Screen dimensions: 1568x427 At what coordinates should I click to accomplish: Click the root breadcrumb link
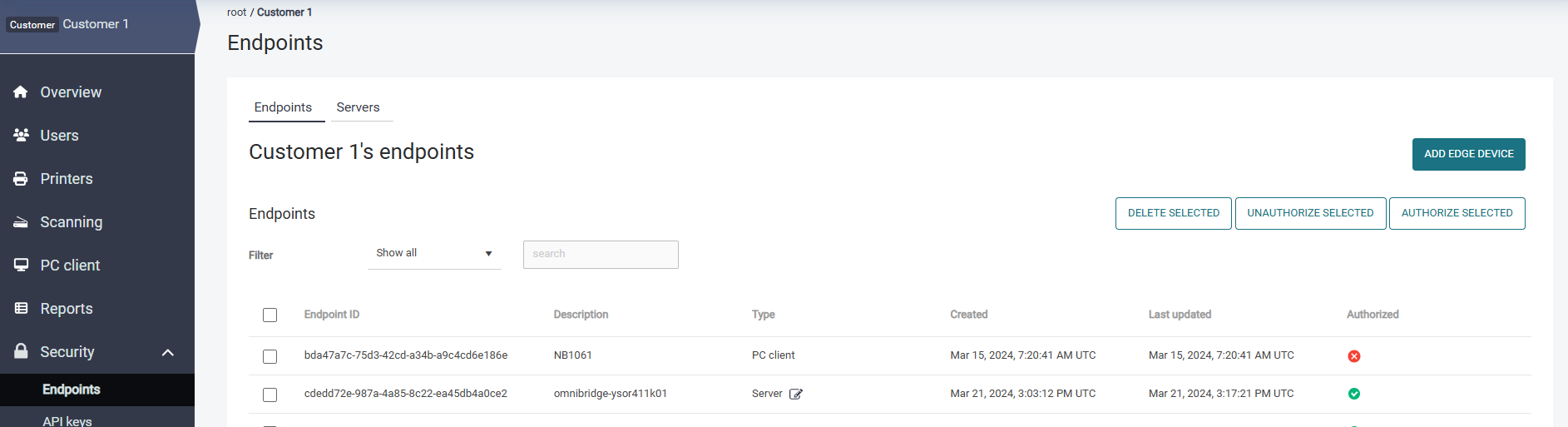click(x=236, y=12)
